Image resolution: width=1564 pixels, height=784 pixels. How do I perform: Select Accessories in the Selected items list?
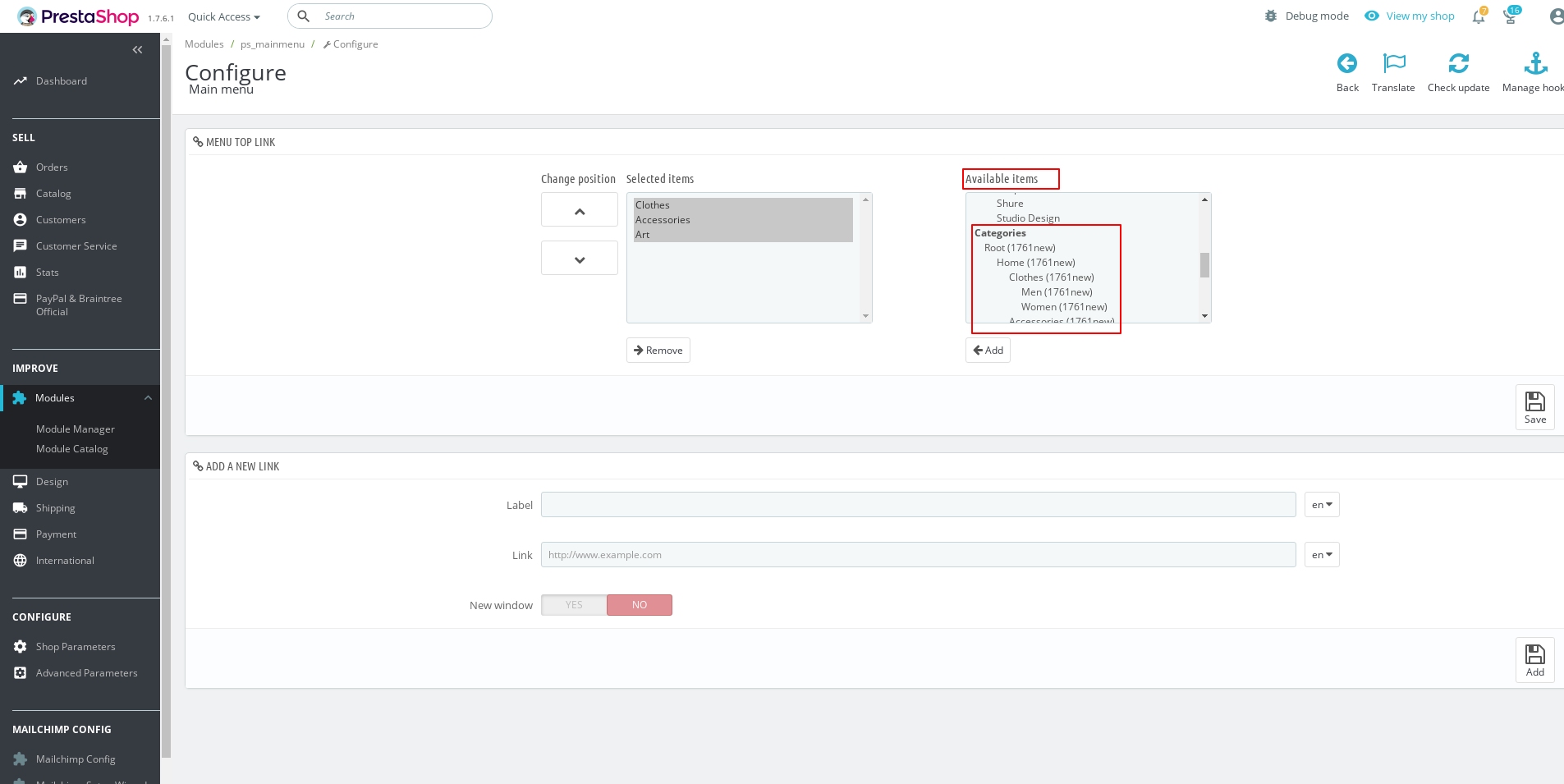tap(663, 219)
